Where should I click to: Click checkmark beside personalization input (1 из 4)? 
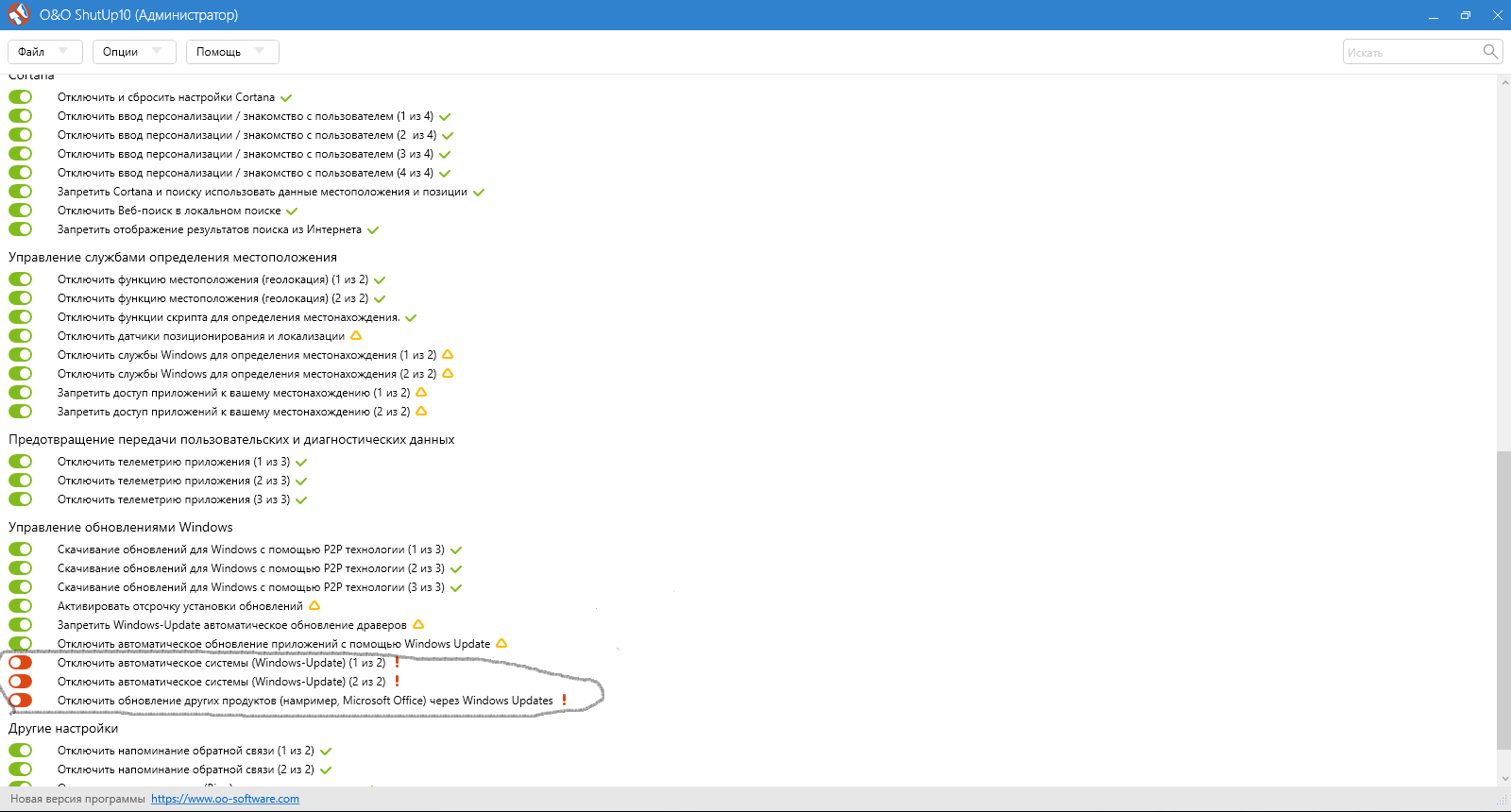point(445,116)
